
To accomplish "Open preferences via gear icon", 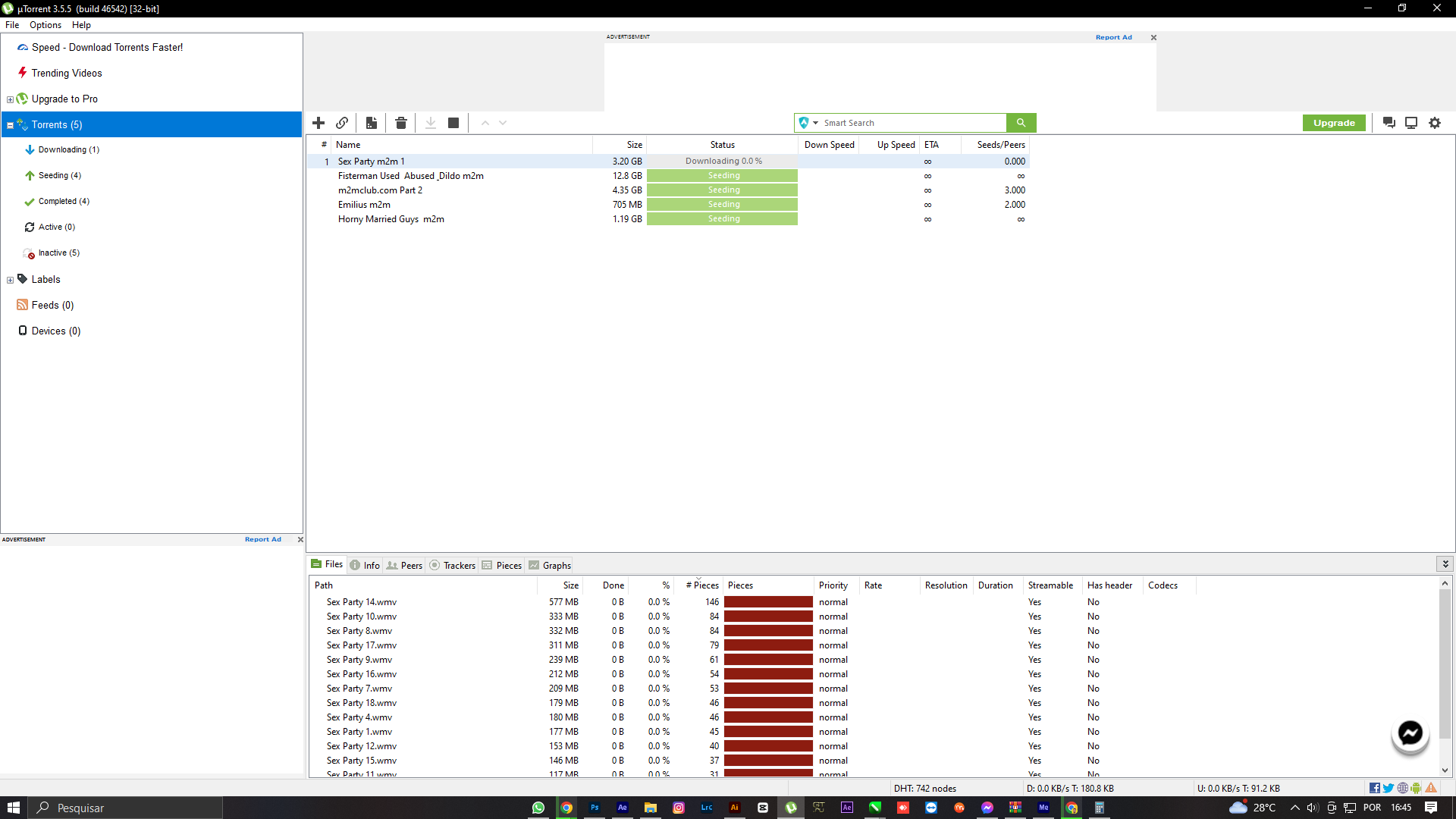I will (x=1435, y=123).
